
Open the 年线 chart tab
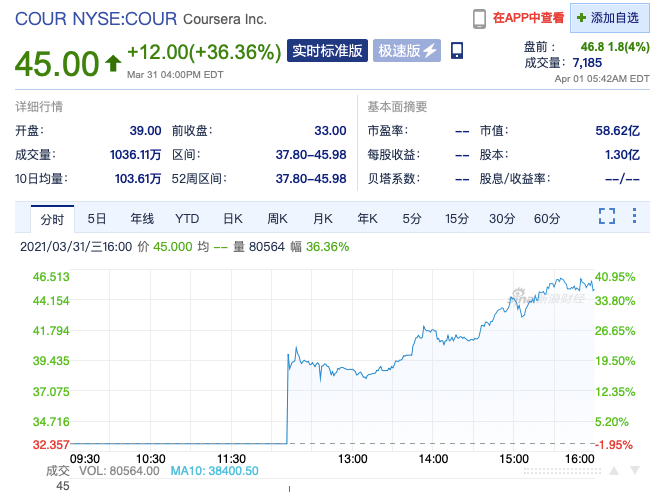tap(142, 218)
